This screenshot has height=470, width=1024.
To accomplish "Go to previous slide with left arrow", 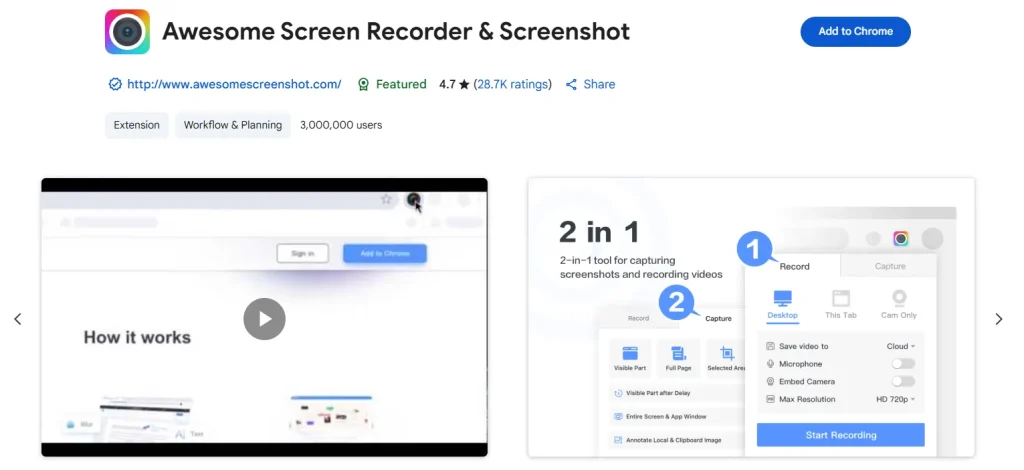I will (x=18, y=319).
